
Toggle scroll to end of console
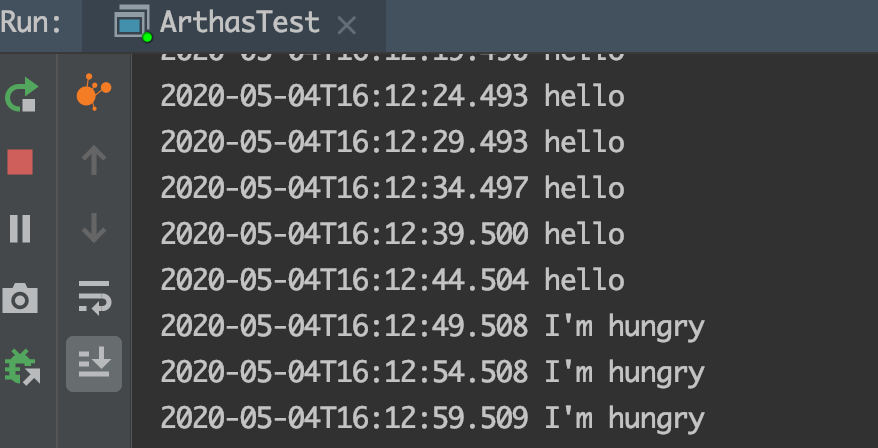tap(94, 364)
